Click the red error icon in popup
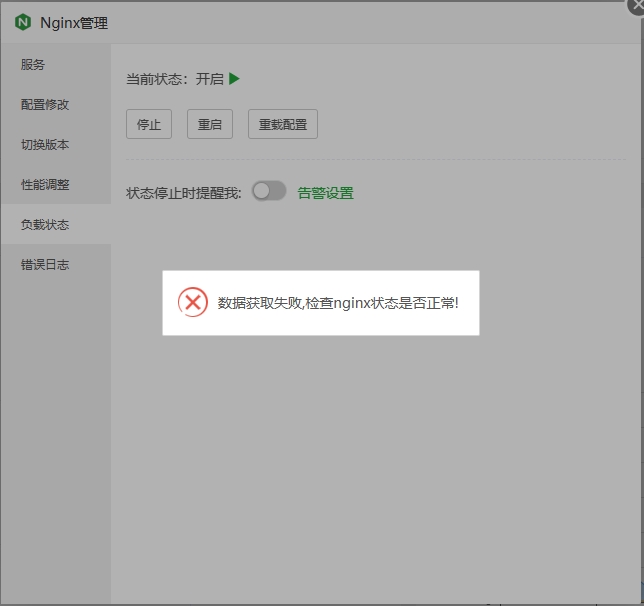The width and height of the screenshot is (644, 606). tap(193, 302)
